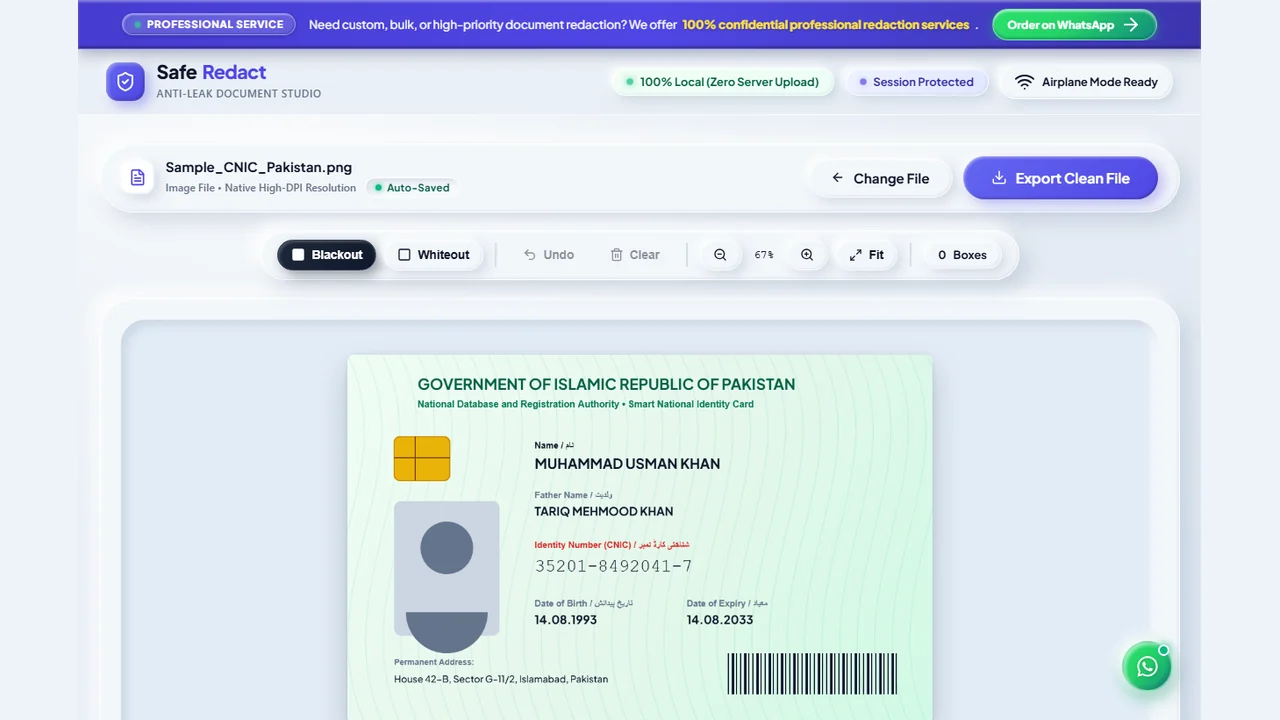Click the 67% zoom level value
Image resolution: width=1280 pixels, height=720 pixels.
(x=764, y=255)
